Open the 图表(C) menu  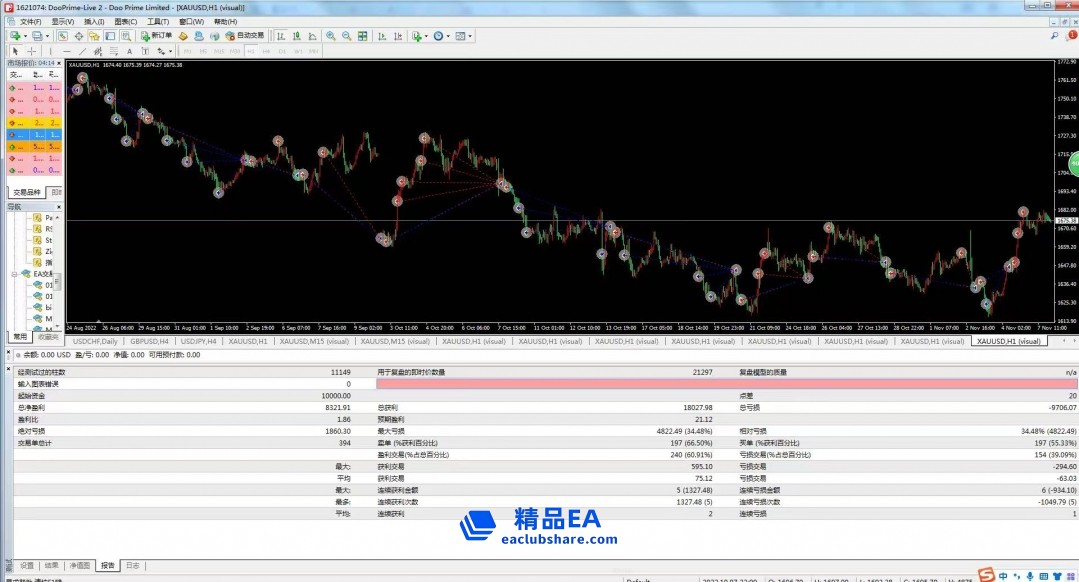125,21
